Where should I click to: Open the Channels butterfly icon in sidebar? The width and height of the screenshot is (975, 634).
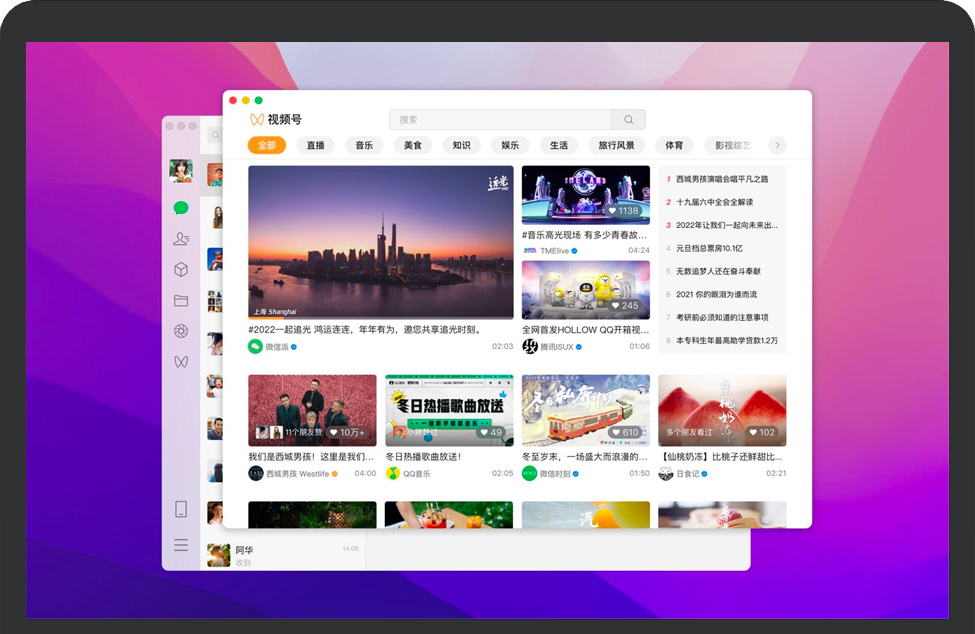point(181,362)
